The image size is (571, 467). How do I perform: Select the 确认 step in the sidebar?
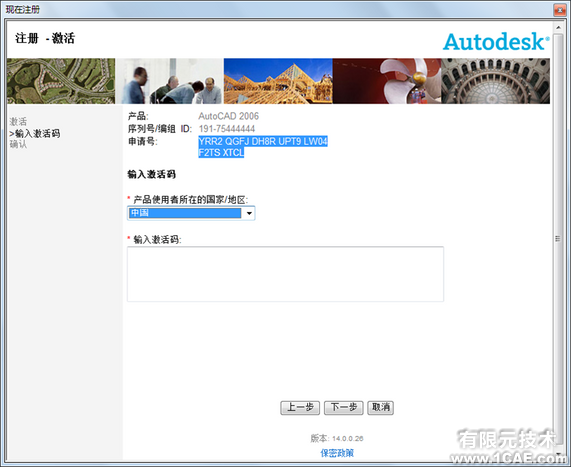(18, 144)
